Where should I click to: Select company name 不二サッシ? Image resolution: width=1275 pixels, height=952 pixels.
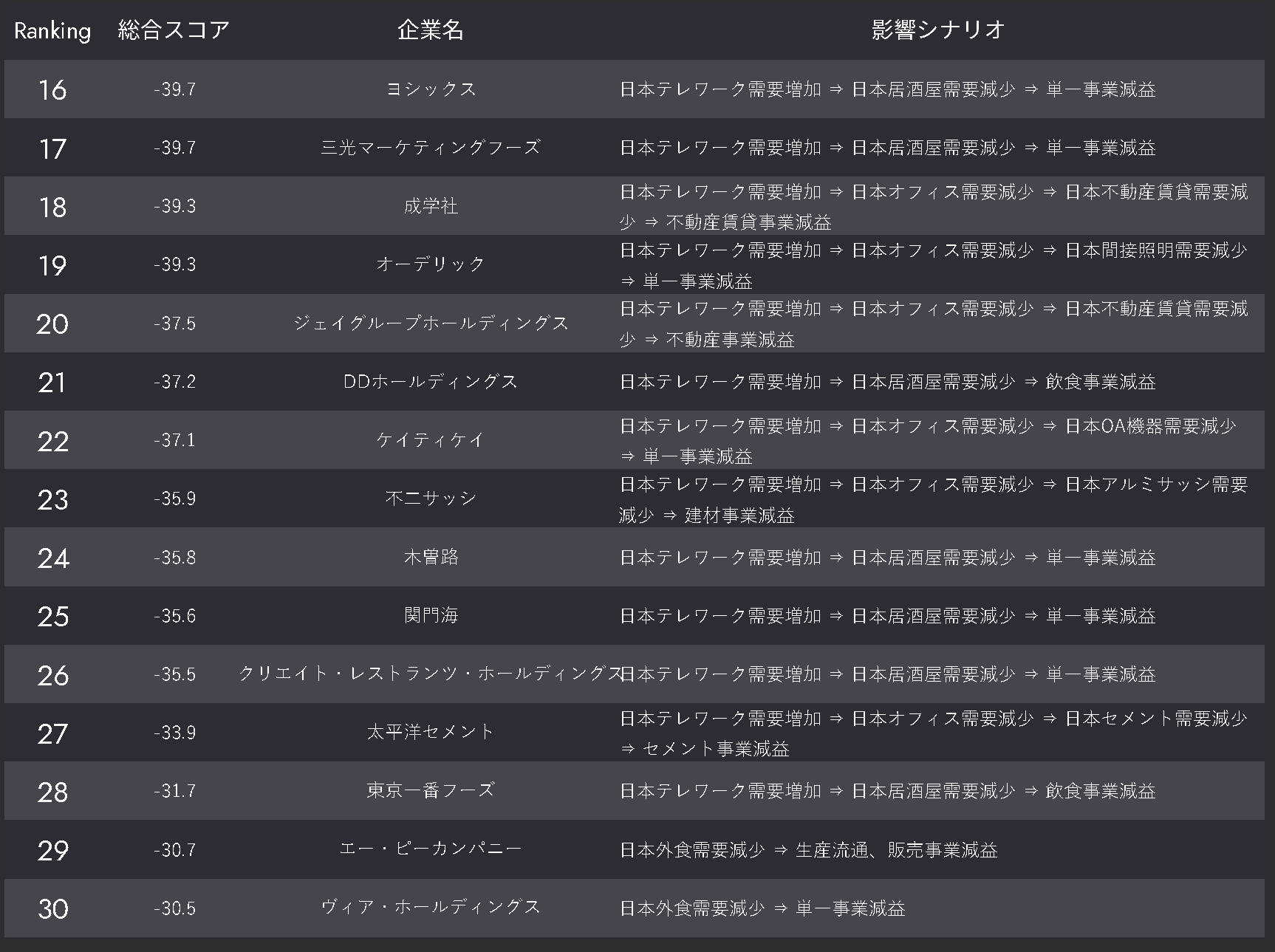tap(431, 499)
